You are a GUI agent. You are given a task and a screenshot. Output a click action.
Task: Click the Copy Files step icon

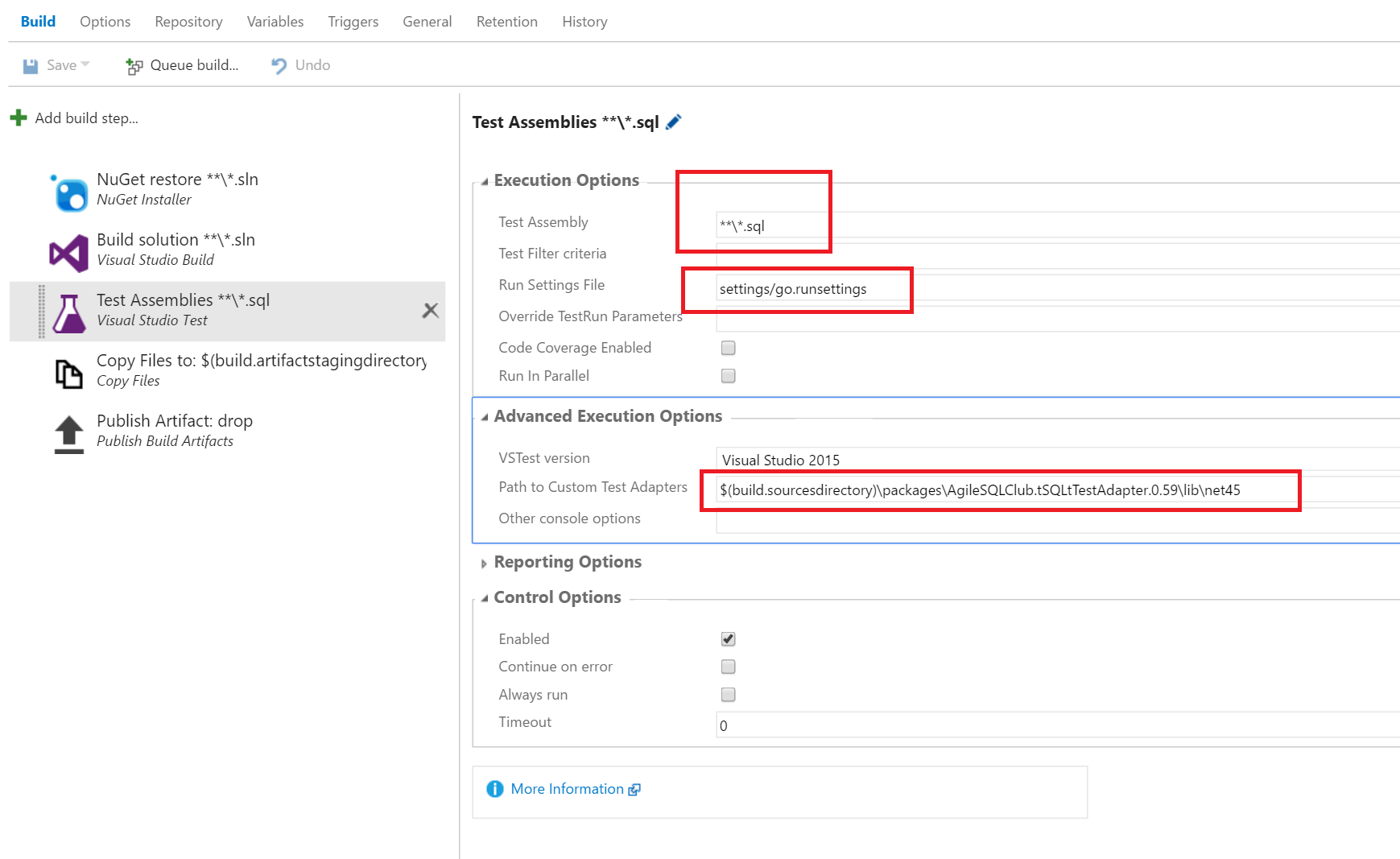(69, 374)
